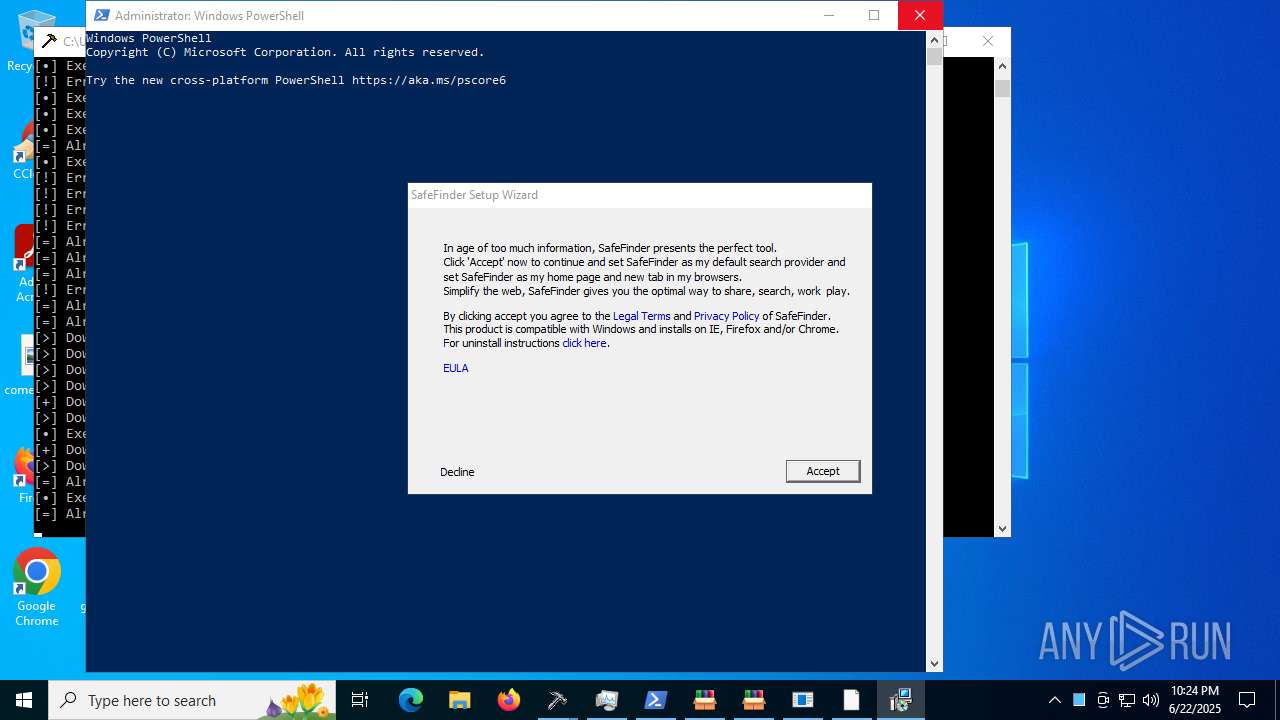Open the monitor chart app in taskbar
The image size is (1280, 720).
[x=606, y=700]
